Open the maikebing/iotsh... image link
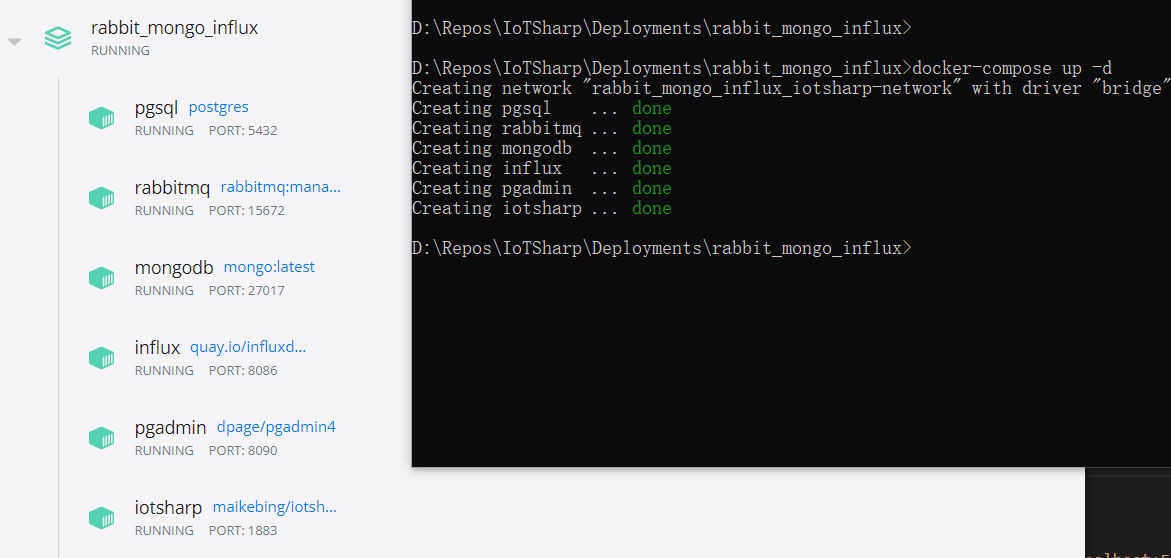The height and width of the screenshot is (558, 1171). coord(274,507)
